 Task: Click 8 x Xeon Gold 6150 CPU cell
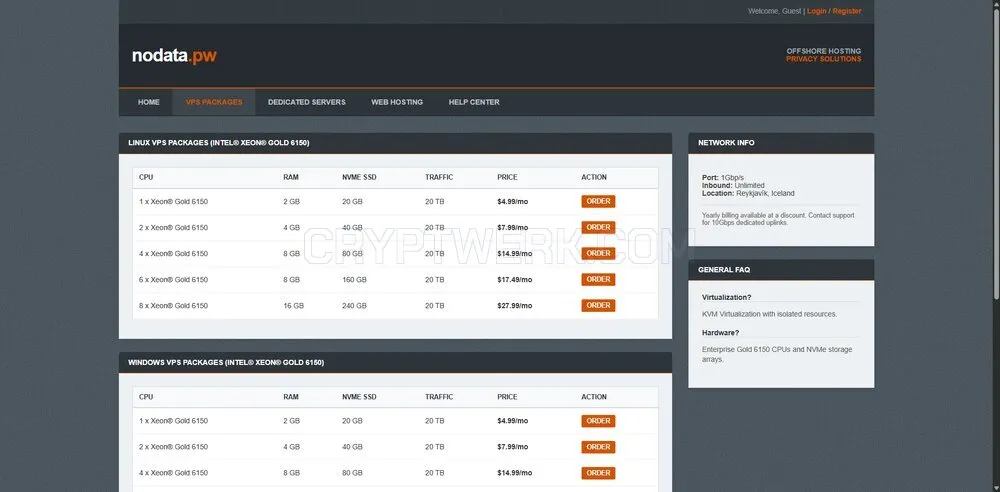click(173, 306)
